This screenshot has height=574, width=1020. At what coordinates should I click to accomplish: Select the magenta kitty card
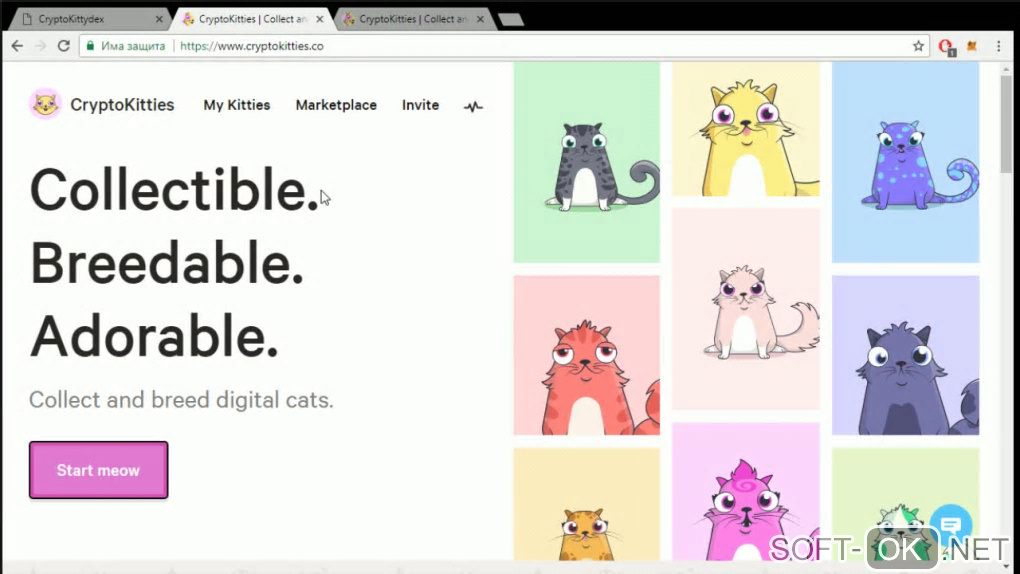pos(745,491)
